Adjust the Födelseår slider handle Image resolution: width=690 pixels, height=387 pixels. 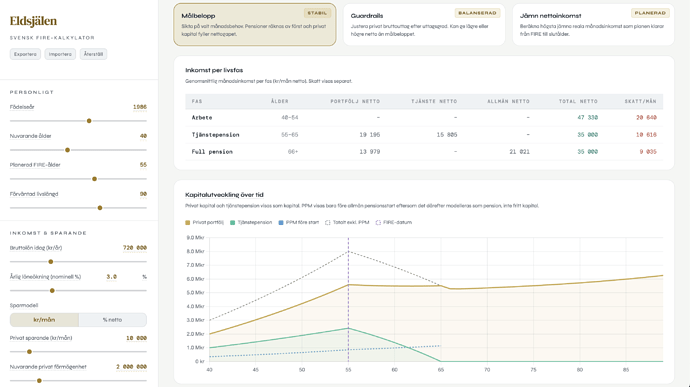coord(89,121)
